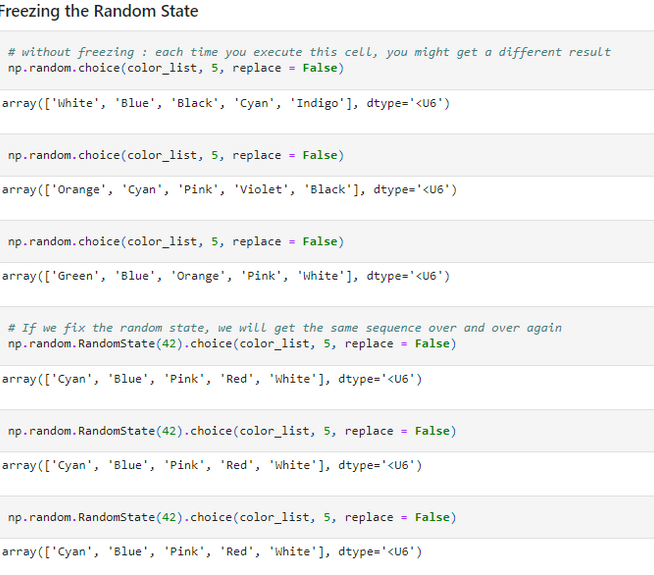Screen dimensions: 654x575
Task: Click the Freezing the Random State heading
Action: (98, 11)
